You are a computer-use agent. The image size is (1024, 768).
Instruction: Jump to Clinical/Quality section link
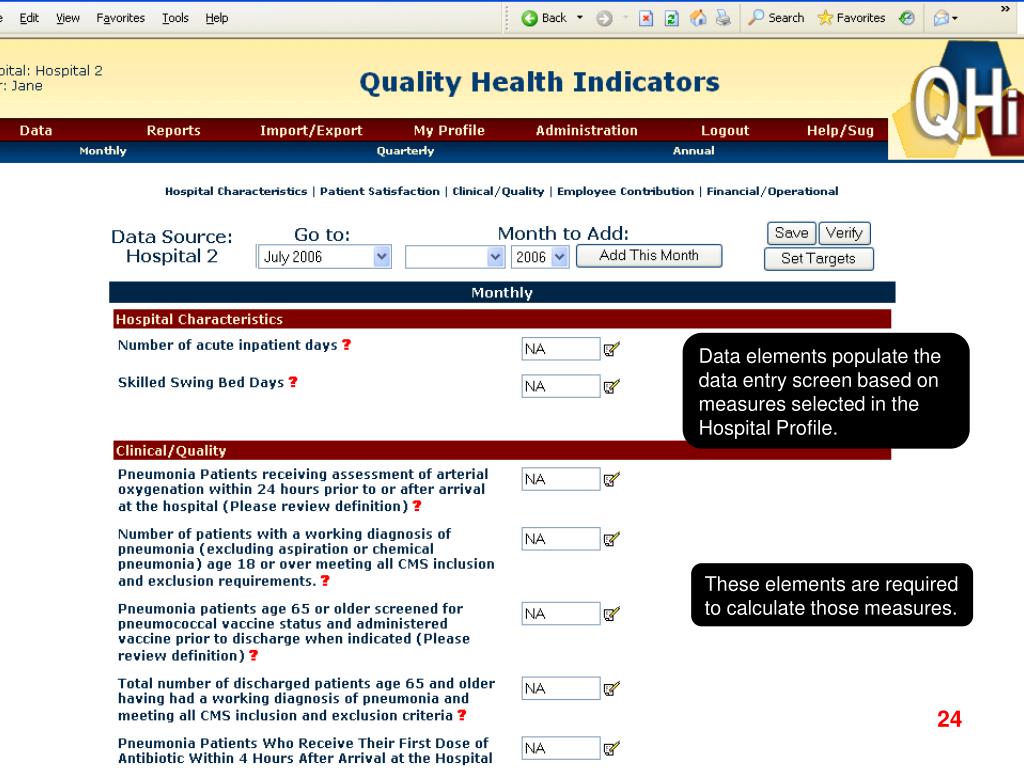click(498, 191)
